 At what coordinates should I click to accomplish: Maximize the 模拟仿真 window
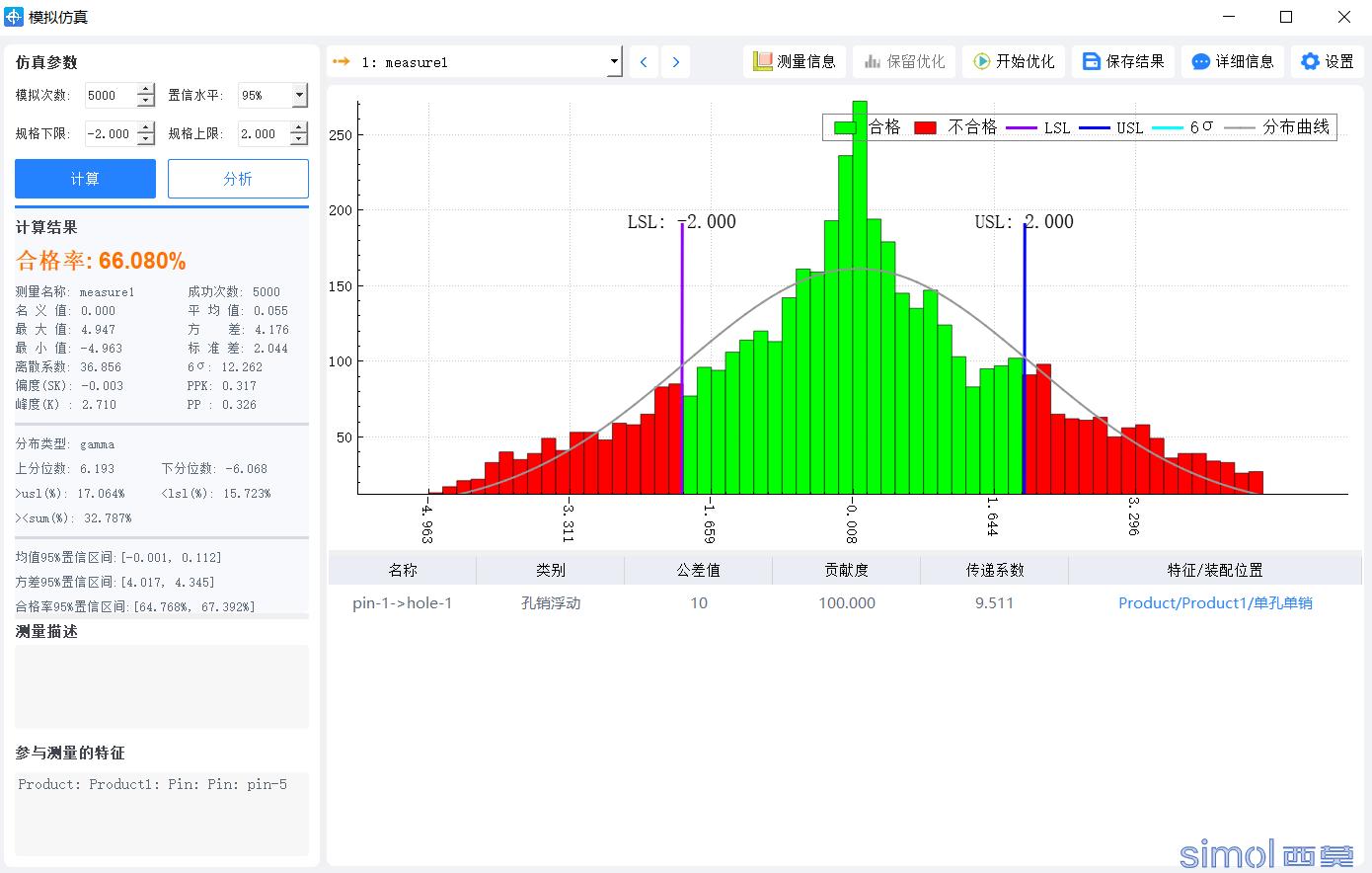(1286, 17)
